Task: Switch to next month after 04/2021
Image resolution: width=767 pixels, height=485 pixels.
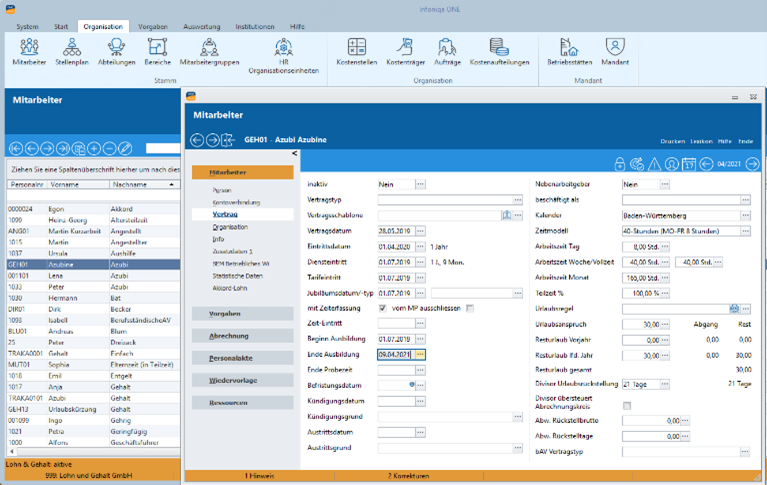Action: pyautogui.click(x=752, y=164)
